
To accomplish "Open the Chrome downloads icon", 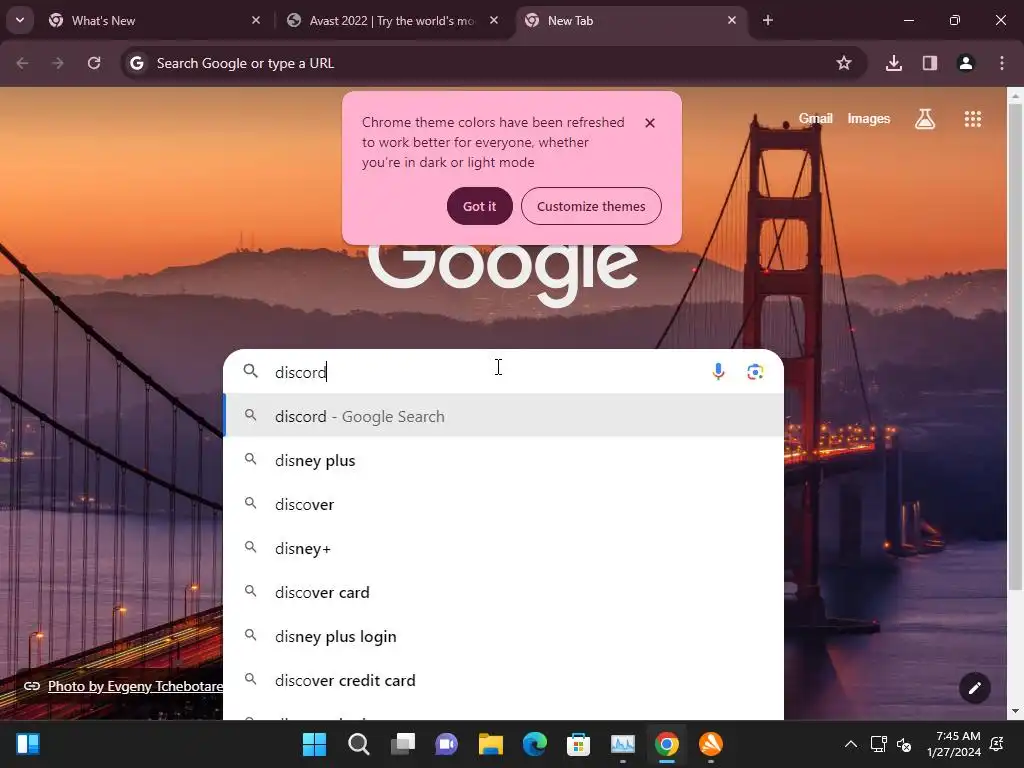I will click(893, 63).
